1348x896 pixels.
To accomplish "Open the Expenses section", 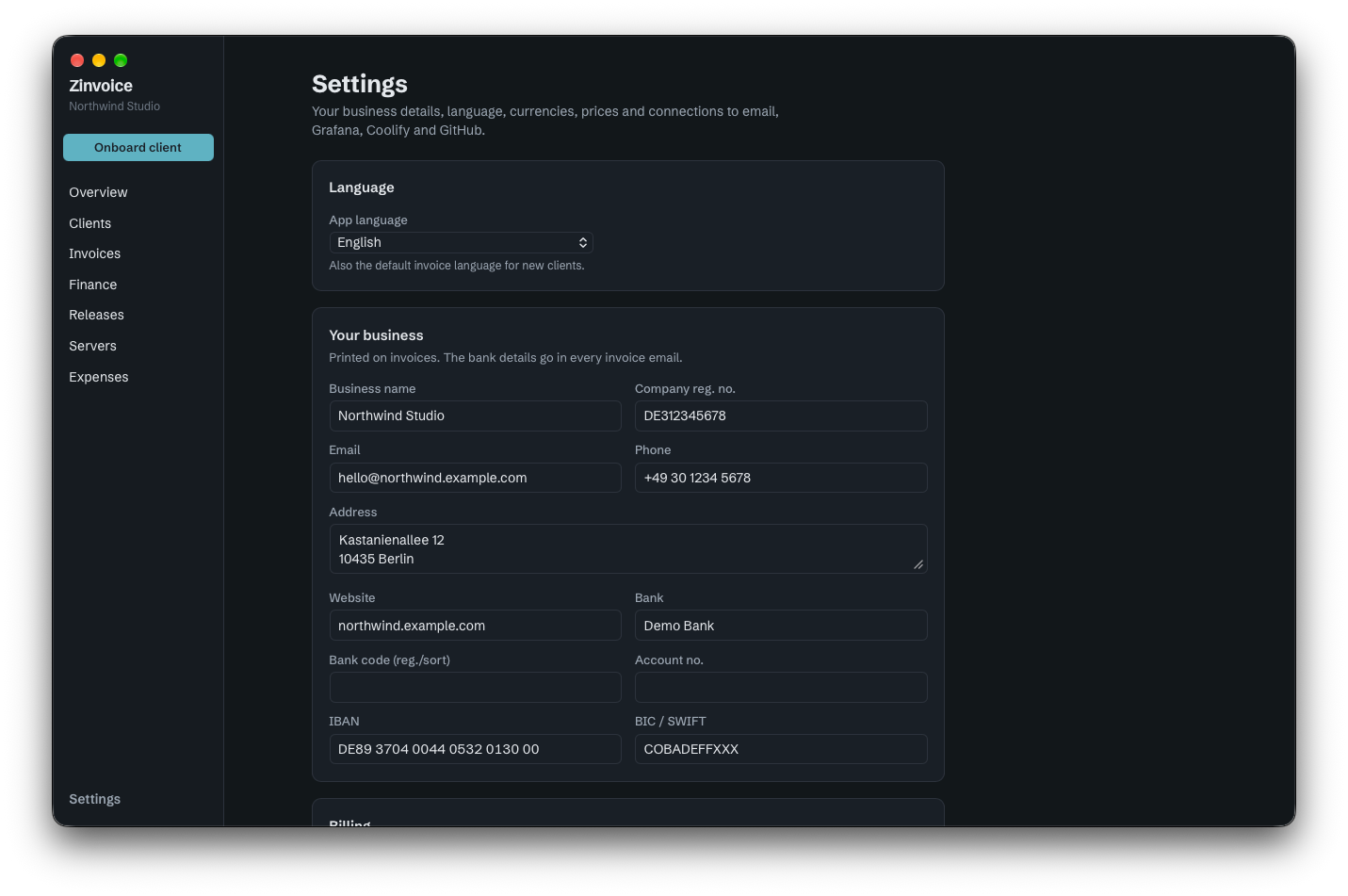I will 99,377.
